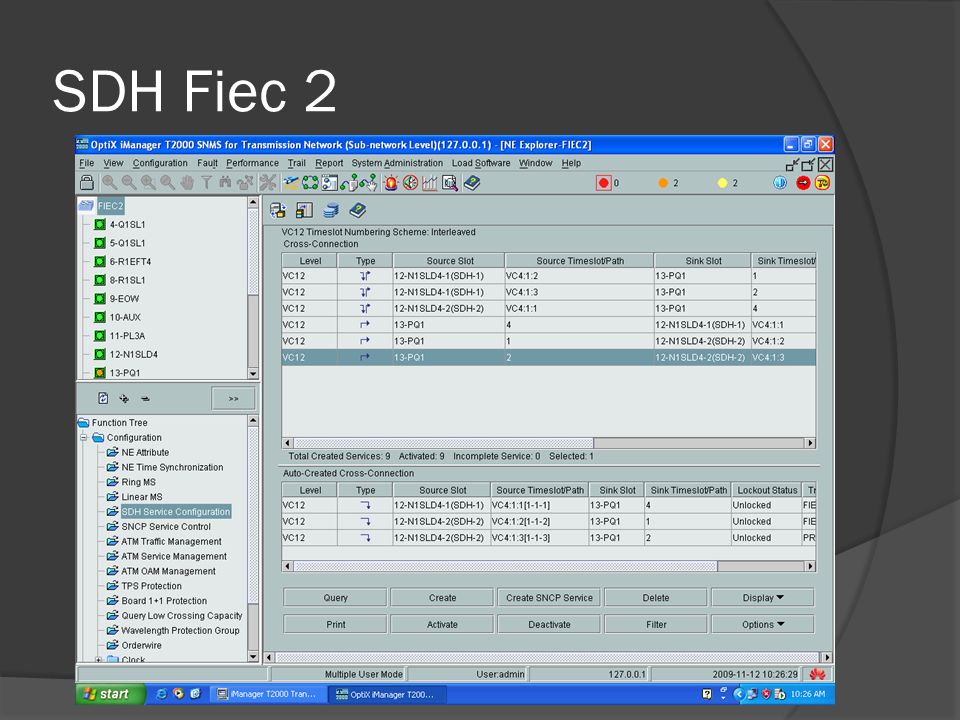The height and width of the screenshot is (720, 960).
Task: Click the alarm sound mute icon
Action: coord(410,182)
